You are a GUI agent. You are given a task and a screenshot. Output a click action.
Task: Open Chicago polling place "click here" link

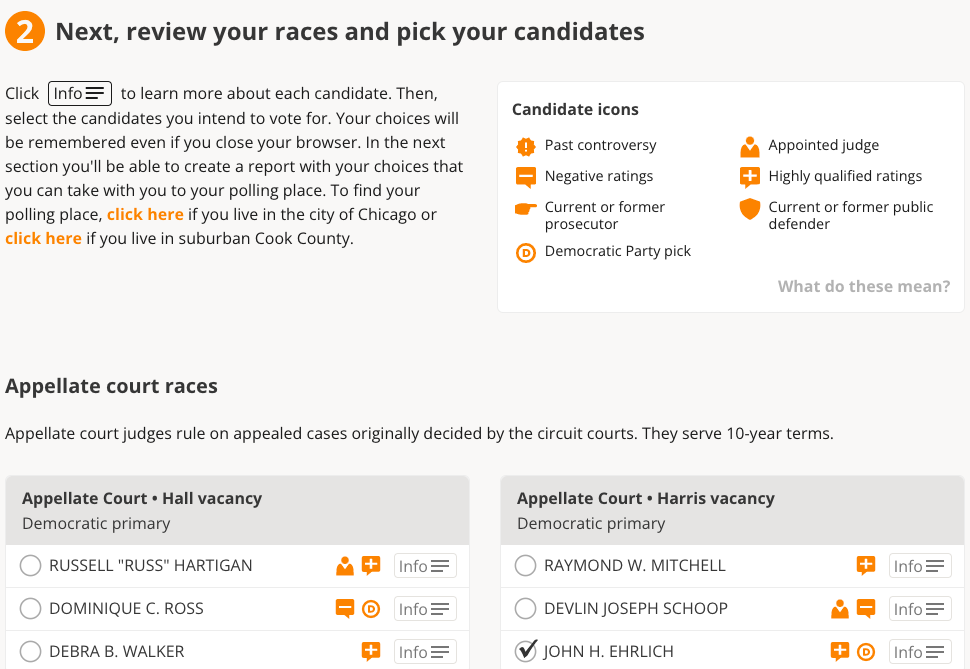click(x=145, y=214)
